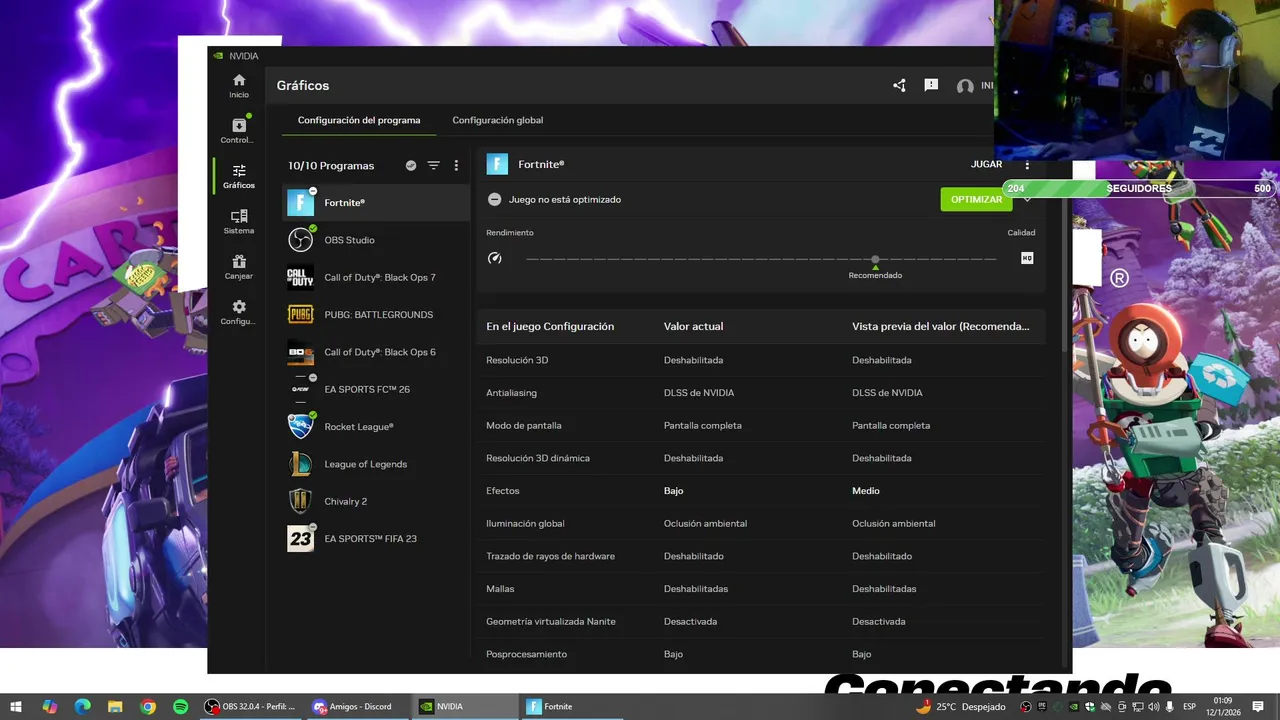Click the share icon in NVIDIA header
The width and height of the screenshot is (1280, 720).
coord(899,86)
